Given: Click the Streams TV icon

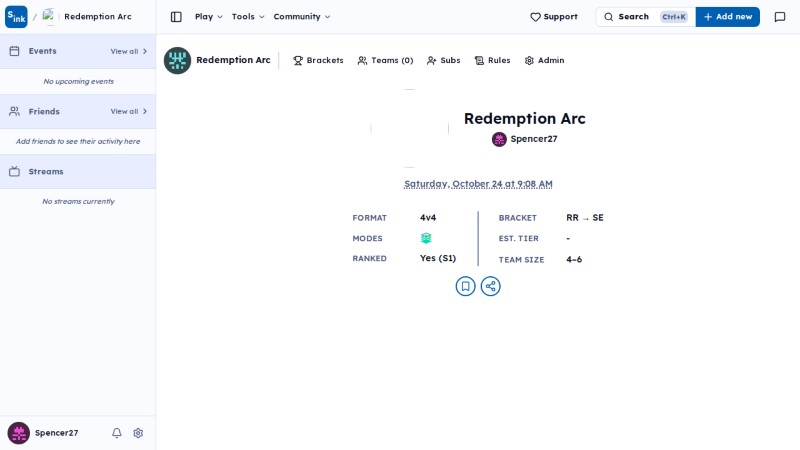Looking at the screenshot, I should pyautogui.click(x=14, y=171).
